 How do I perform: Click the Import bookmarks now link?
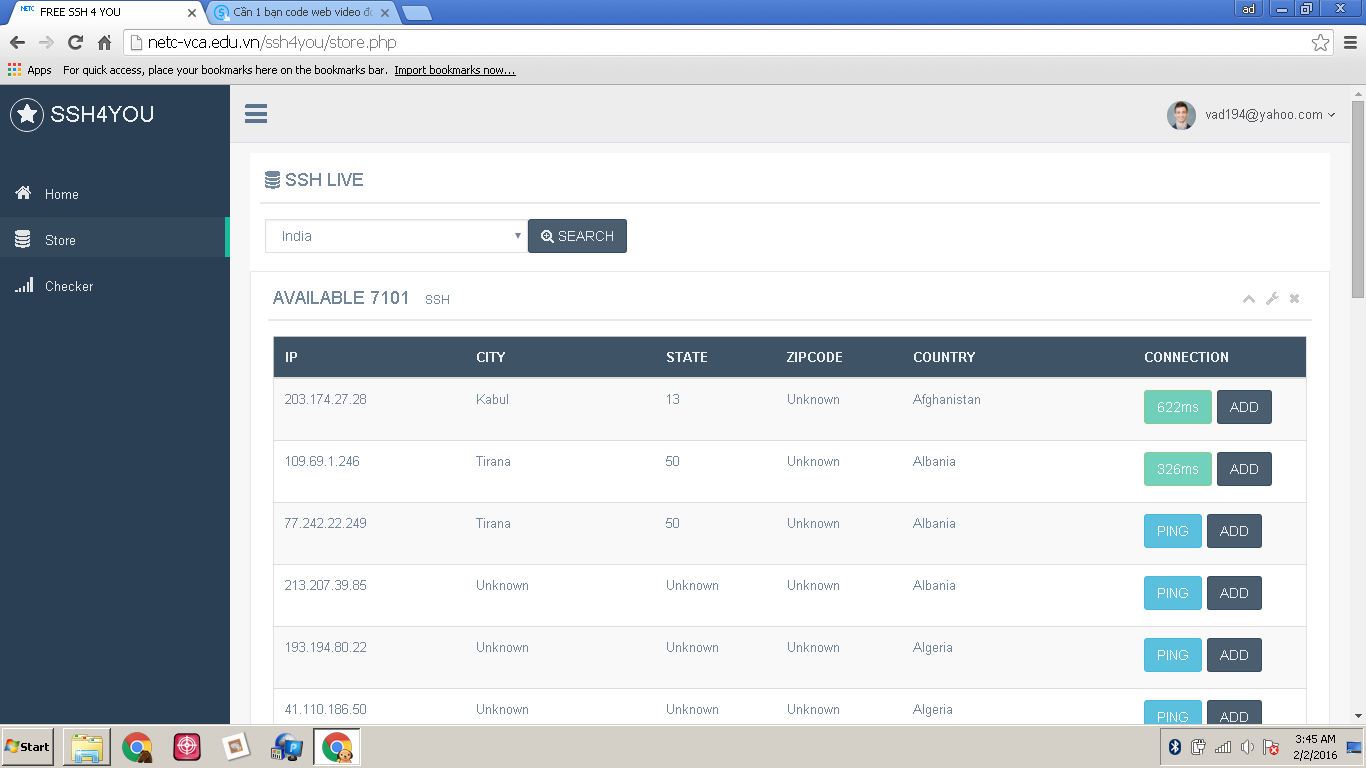(x=455, y=70)
